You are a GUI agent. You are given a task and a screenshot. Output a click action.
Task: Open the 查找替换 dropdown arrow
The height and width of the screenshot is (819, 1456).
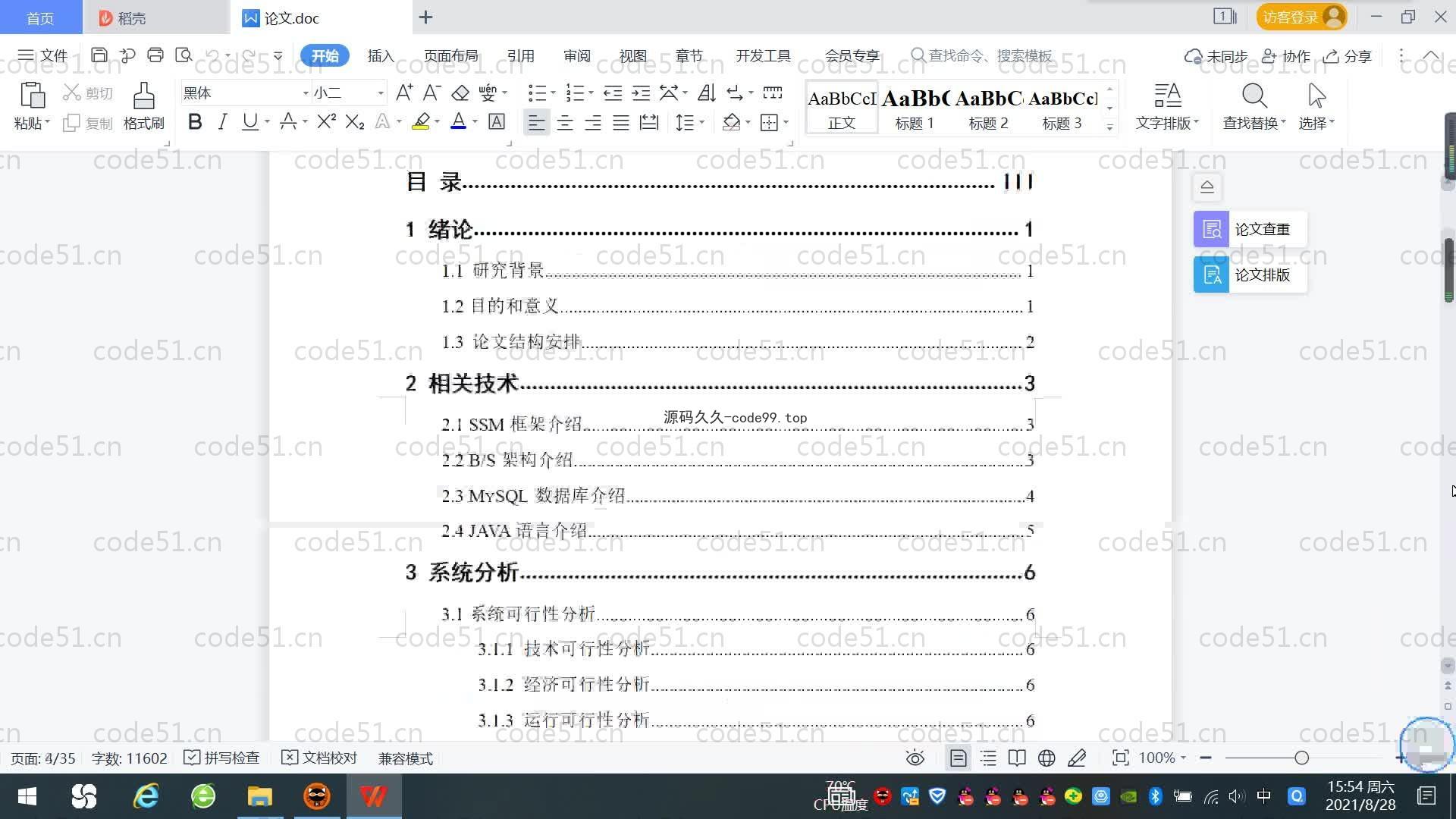tap(1283, 122)
